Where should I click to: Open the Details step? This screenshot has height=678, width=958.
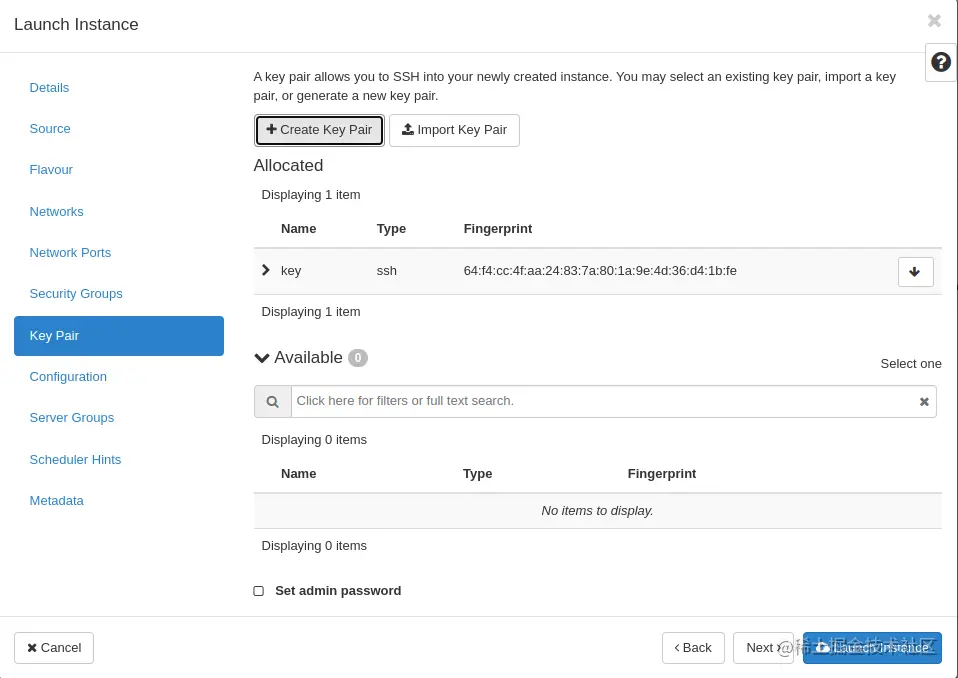[x=49, y=87]
